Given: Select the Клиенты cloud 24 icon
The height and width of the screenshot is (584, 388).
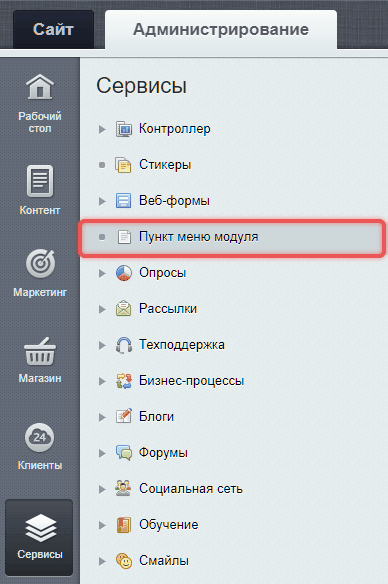Looking at the screenshot, I should [x=39, y=437].
